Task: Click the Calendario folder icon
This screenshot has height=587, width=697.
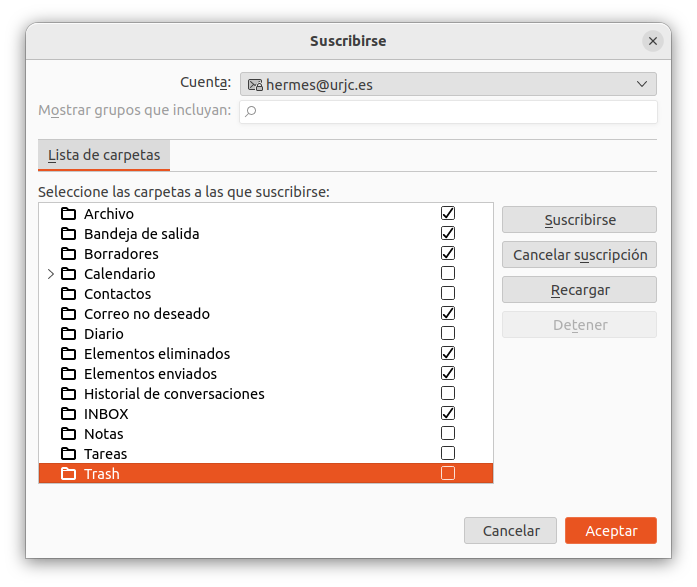Action: click(x=68, y=274)
